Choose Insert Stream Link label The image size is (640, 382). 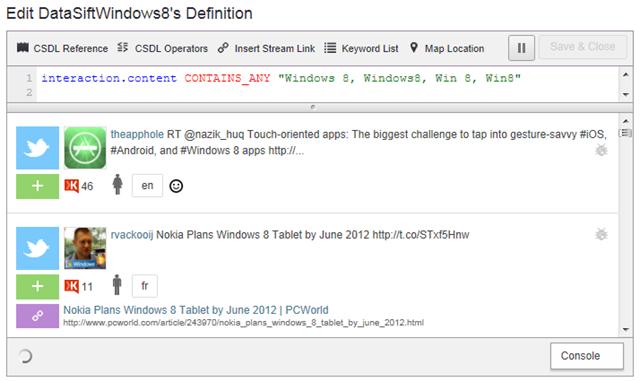tap(274, 49)
